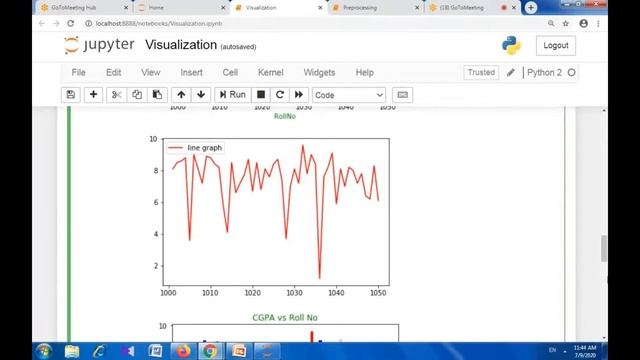Close the Visualization browser tab
The image size is (640, 360).
tap(320, 8)
